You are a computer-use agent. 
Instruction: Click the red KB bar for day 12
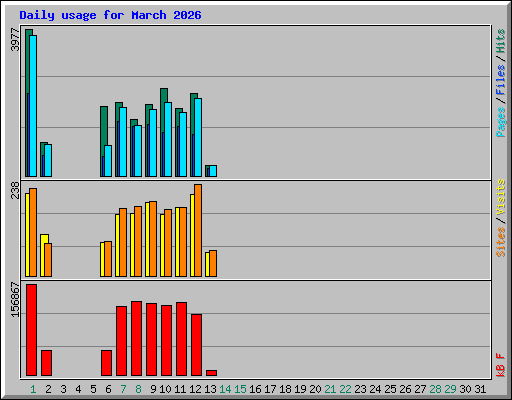(196, 345)
